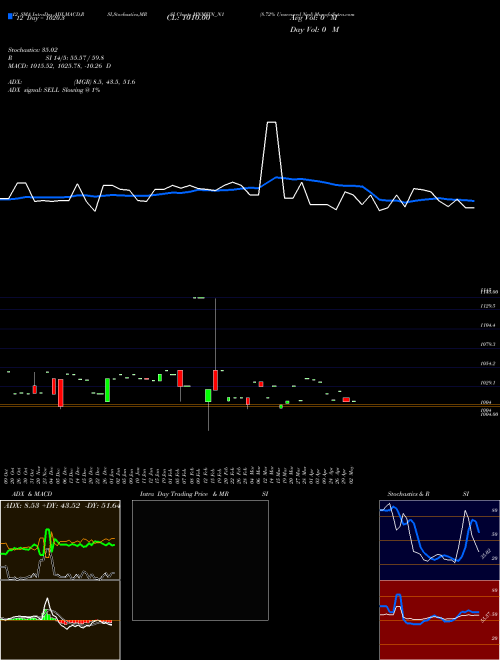Click 'ADX signal: SELL Slowing @ 1%' text

pos(54,90)
